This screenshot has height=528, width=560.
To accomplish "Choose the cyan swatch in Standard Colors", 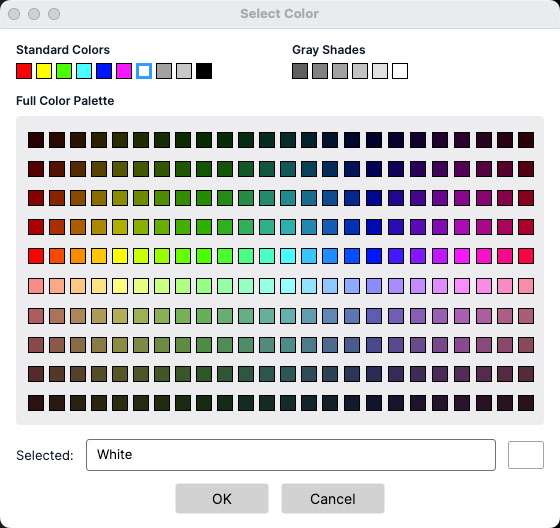I will tap(84, 71).
